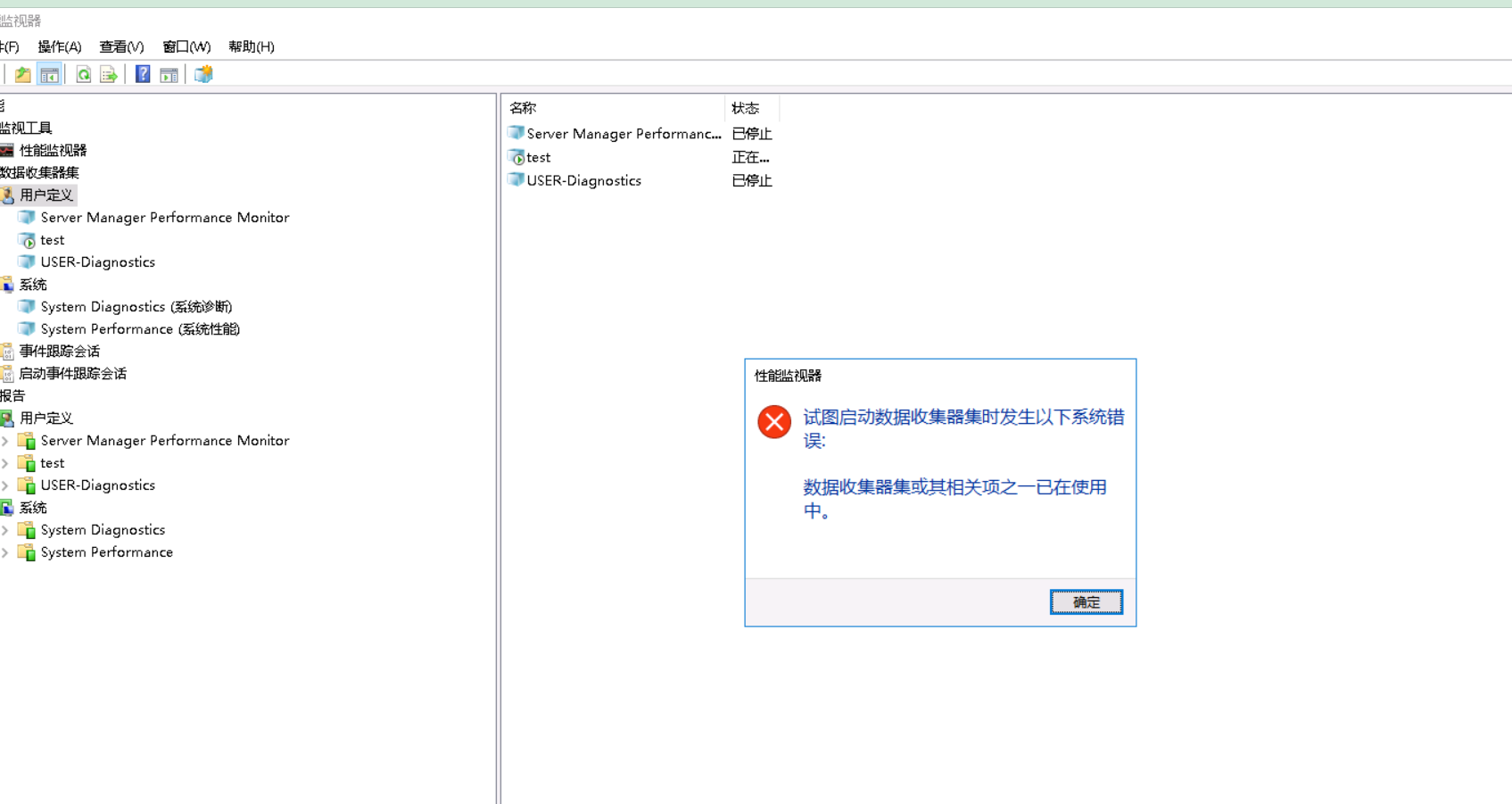Image resolution: width=1512 pixels, height=804 pixels.
Task: Expand the System Performance report node
Action: (x=5, y=551)
